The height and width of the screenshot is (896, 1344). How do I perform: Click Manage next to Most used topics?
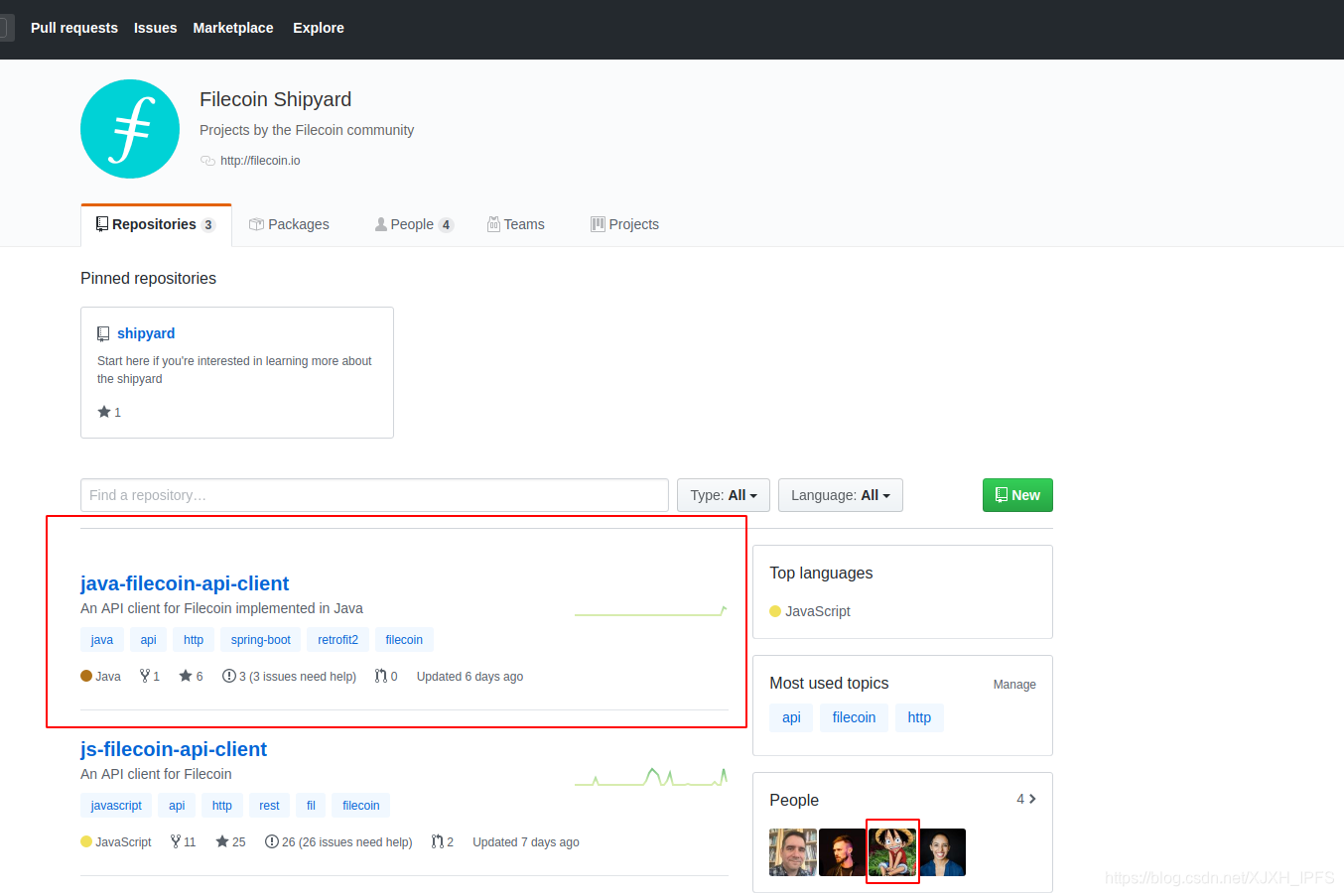(1014, 685)
